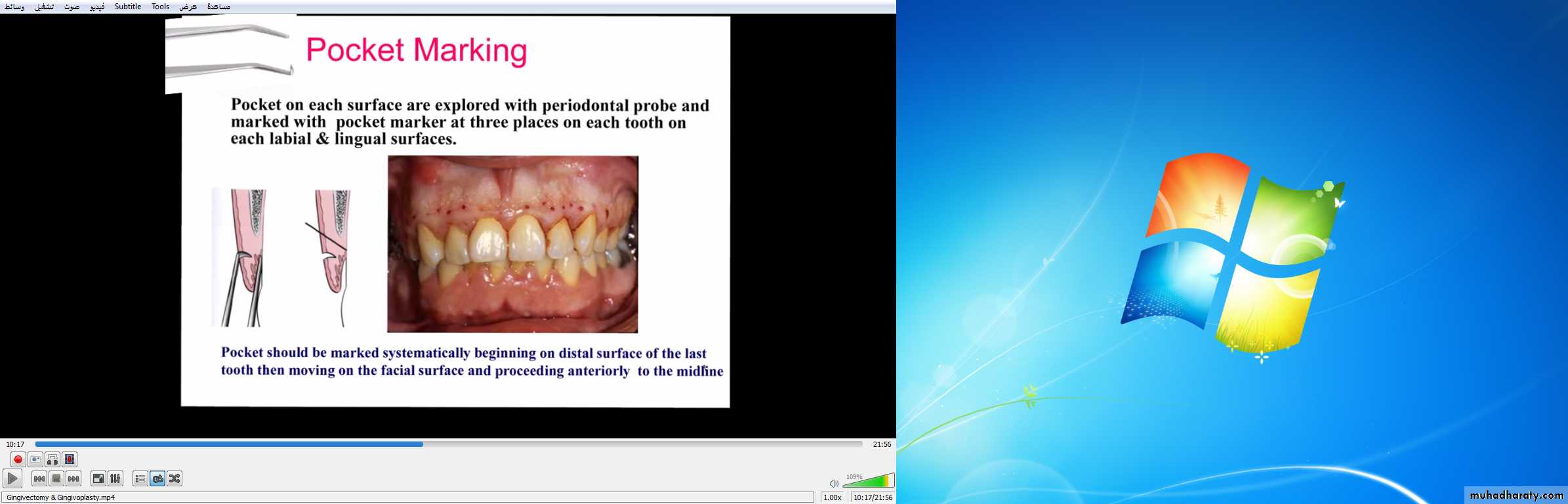Click the 1.00x playback speed indicator
The height and width of the screenshot is (504, 1568).
click(833, 497)
